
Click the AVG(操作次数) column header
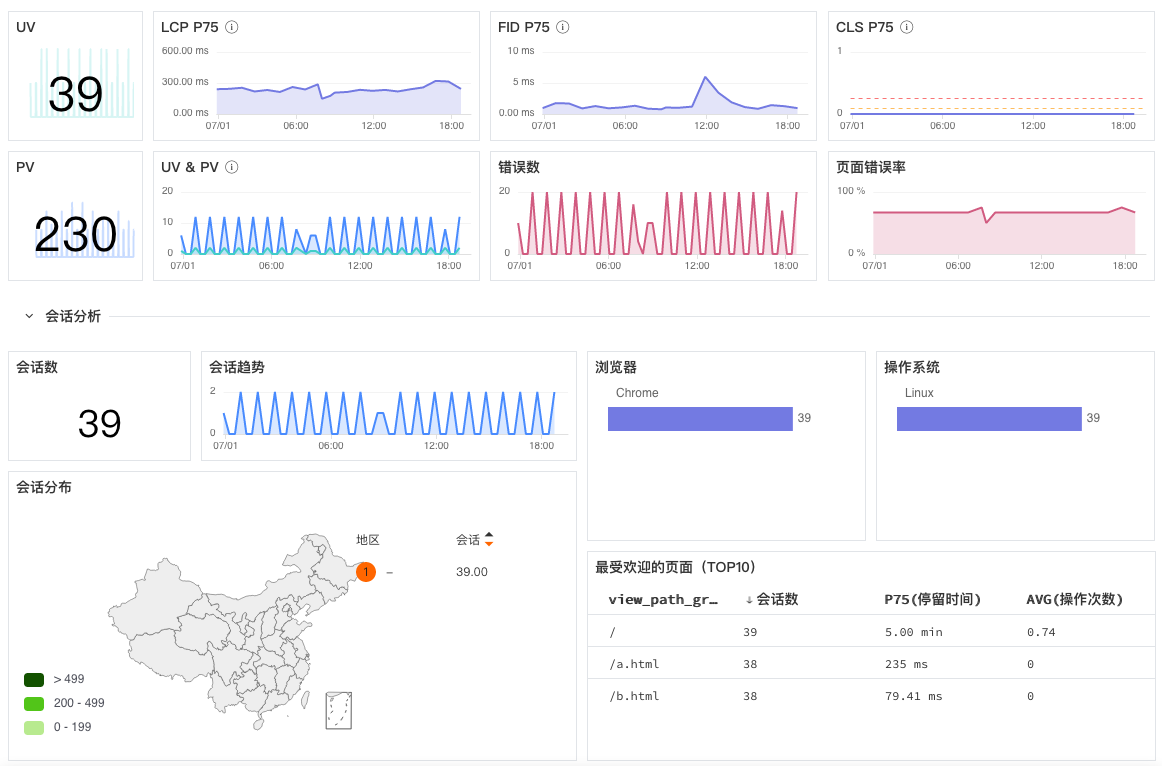point(1075,599)
